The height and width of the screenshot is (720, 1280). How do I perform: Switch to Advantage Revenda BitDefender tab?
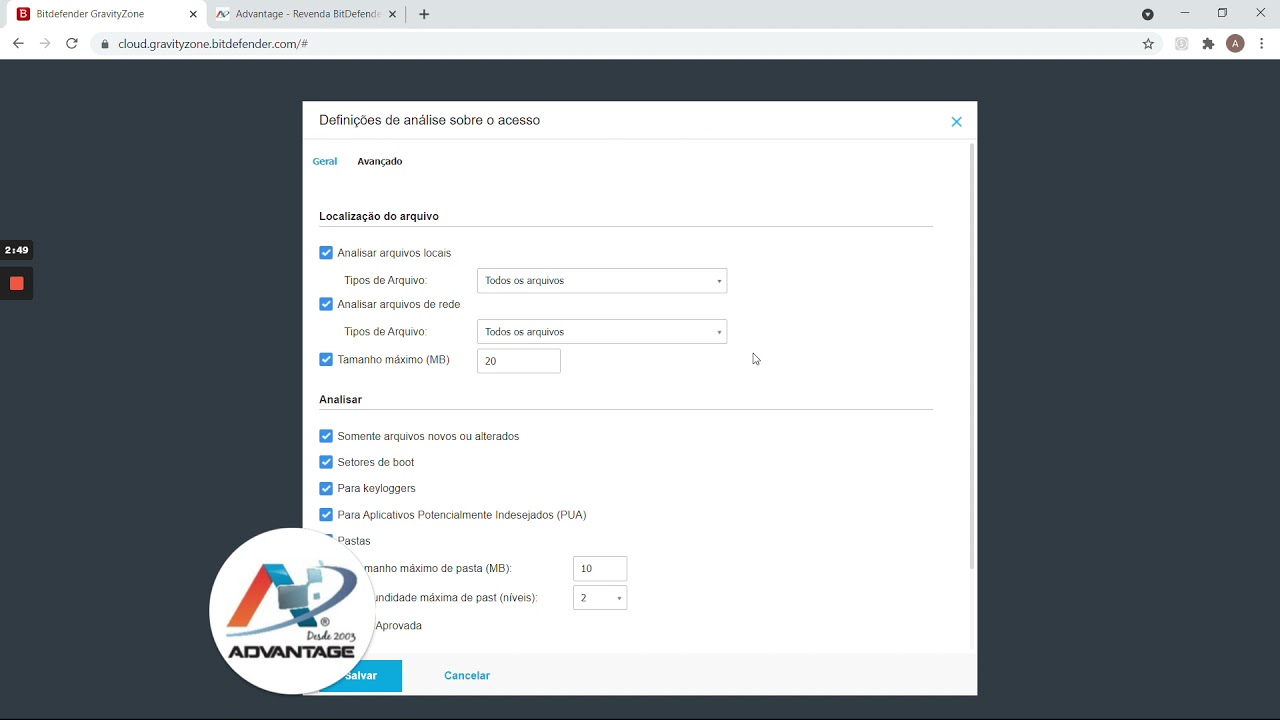pos(307,14)
